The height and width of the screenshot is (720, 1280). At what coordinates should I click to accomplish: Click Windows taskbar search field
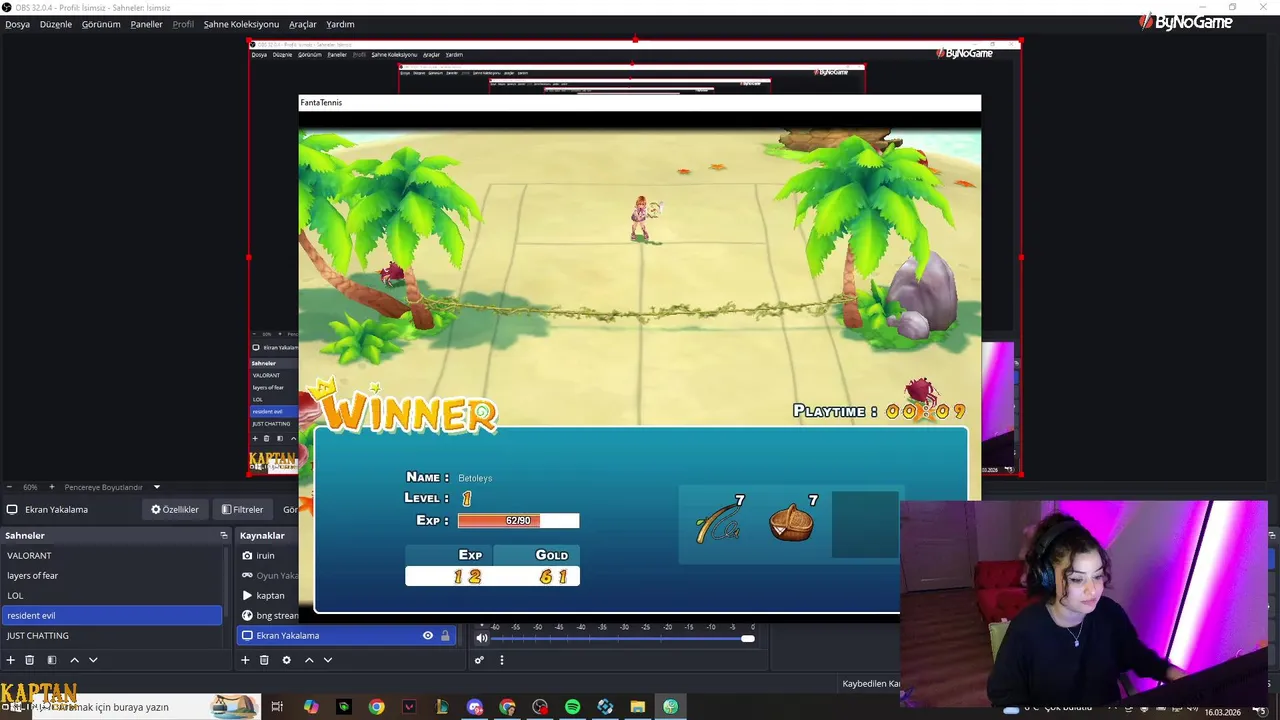[145, 707]
